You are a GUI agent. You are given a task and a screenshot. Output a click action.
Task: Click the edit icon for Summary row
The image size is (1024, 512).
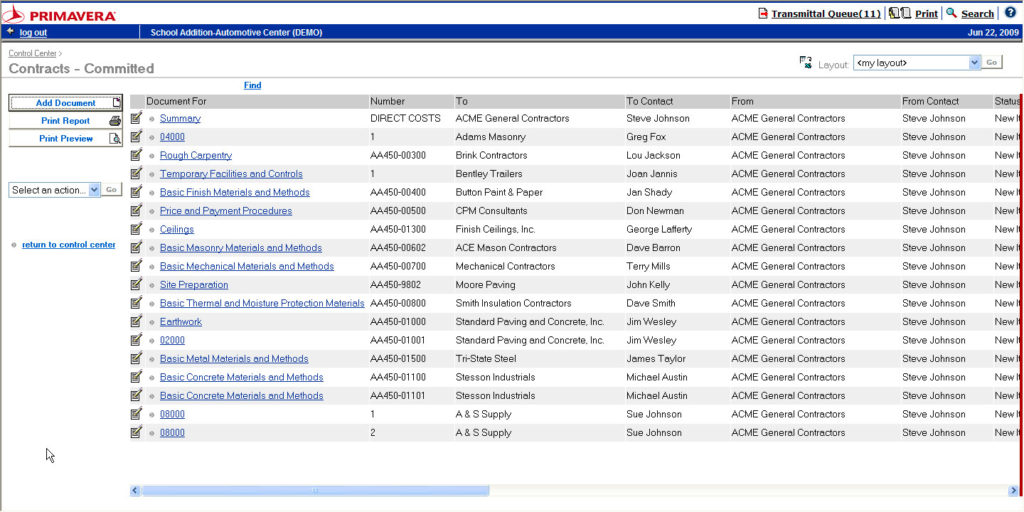coord(137,118)
